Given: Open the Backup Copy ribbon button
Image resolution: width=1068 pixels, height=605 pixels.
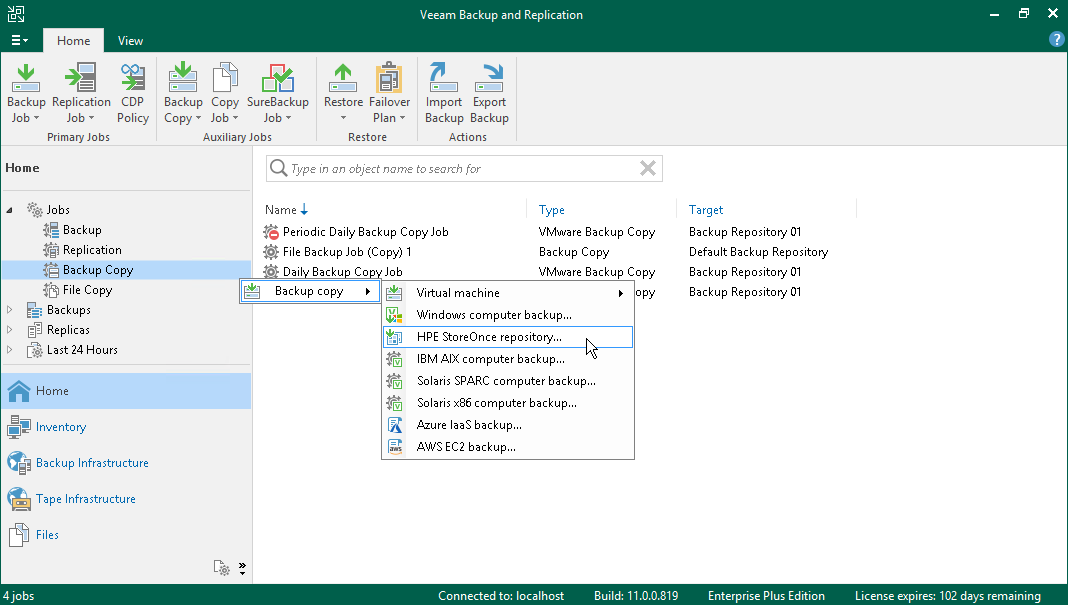Looking at the screenshot, I should [183, 93].
